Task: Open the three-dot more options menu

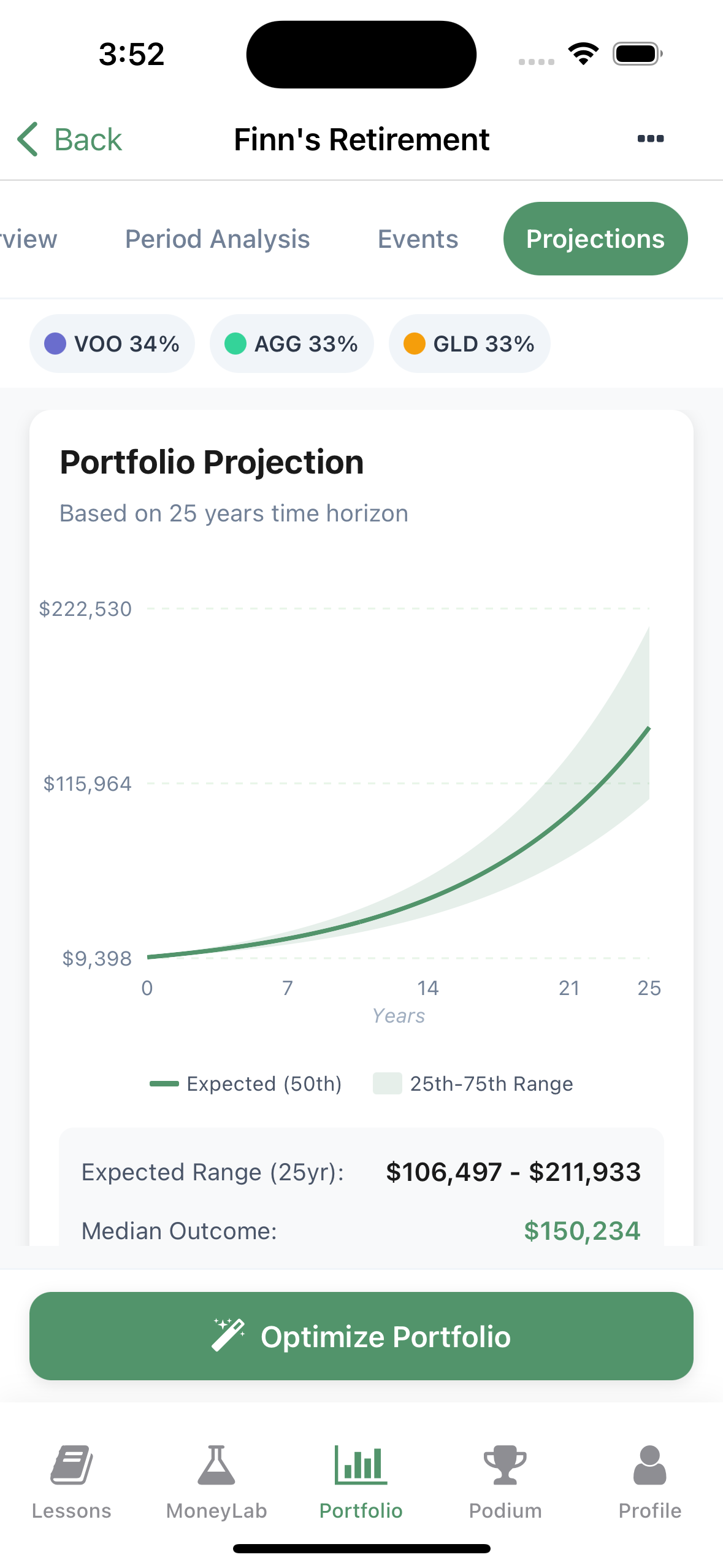Action: pyautogui.click(x=650, y=139)
